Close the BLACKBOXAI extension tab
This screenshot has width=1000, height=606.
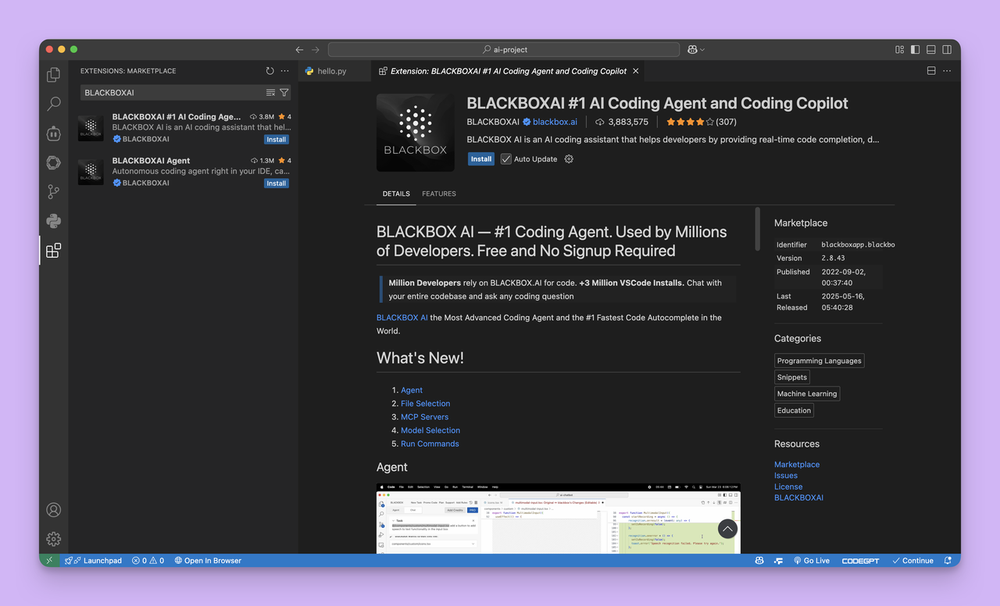click(x=635, y=71)
